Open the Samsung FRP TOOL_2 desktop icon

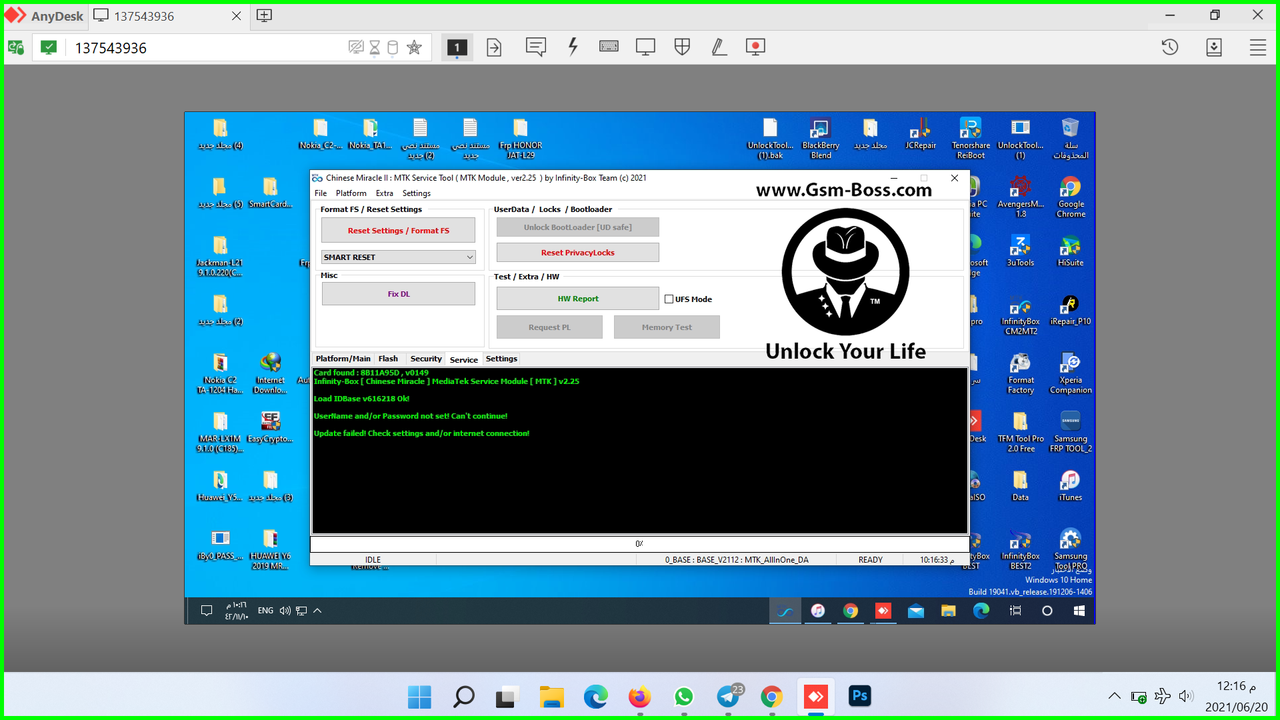[x=1070, y=432]
